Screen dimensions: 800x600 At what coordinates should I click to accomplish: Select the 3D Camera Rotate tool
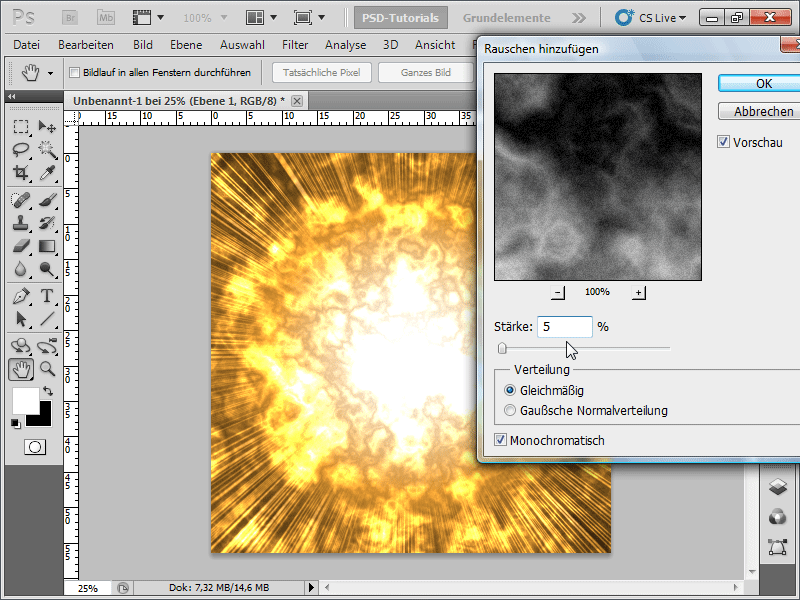click(47, 346)
